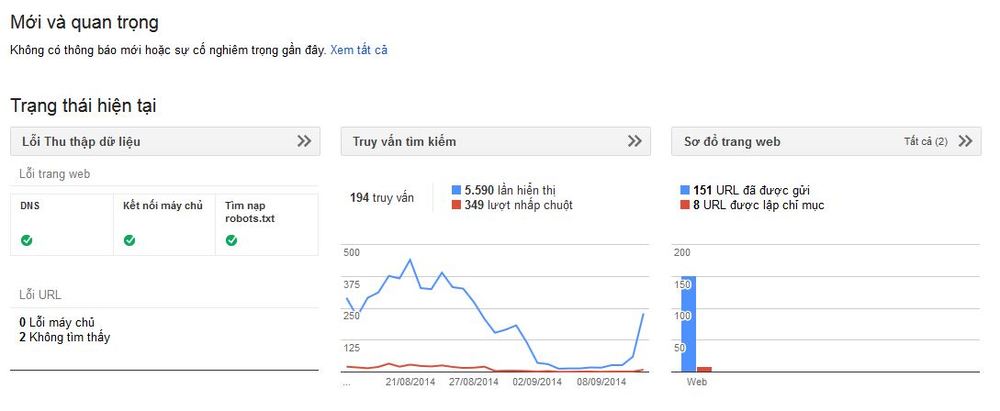Image resolution: width=1000 pixels, height=411 pixels.
Task: Click the Kết nối máy chủ green checkmark
Action: click(x=129, y=241)
